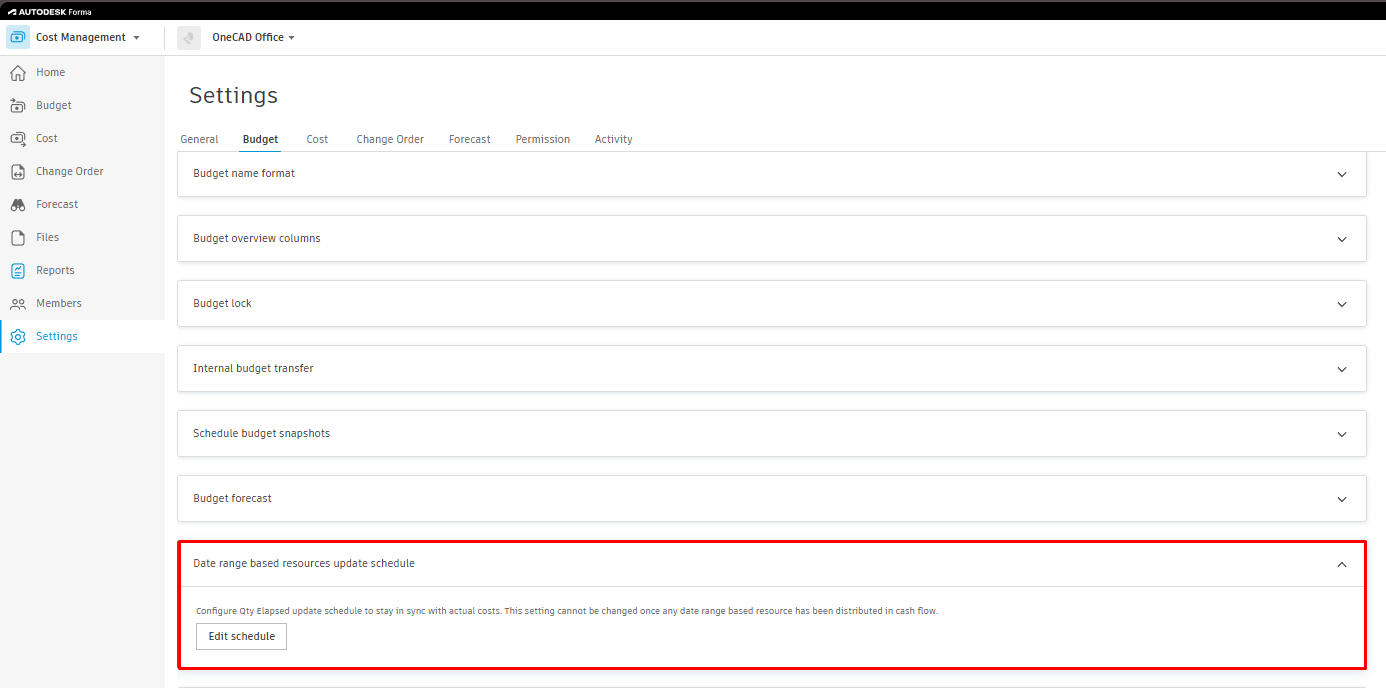
Task: Click the Cost Management module icon
Action: point(18,38)
